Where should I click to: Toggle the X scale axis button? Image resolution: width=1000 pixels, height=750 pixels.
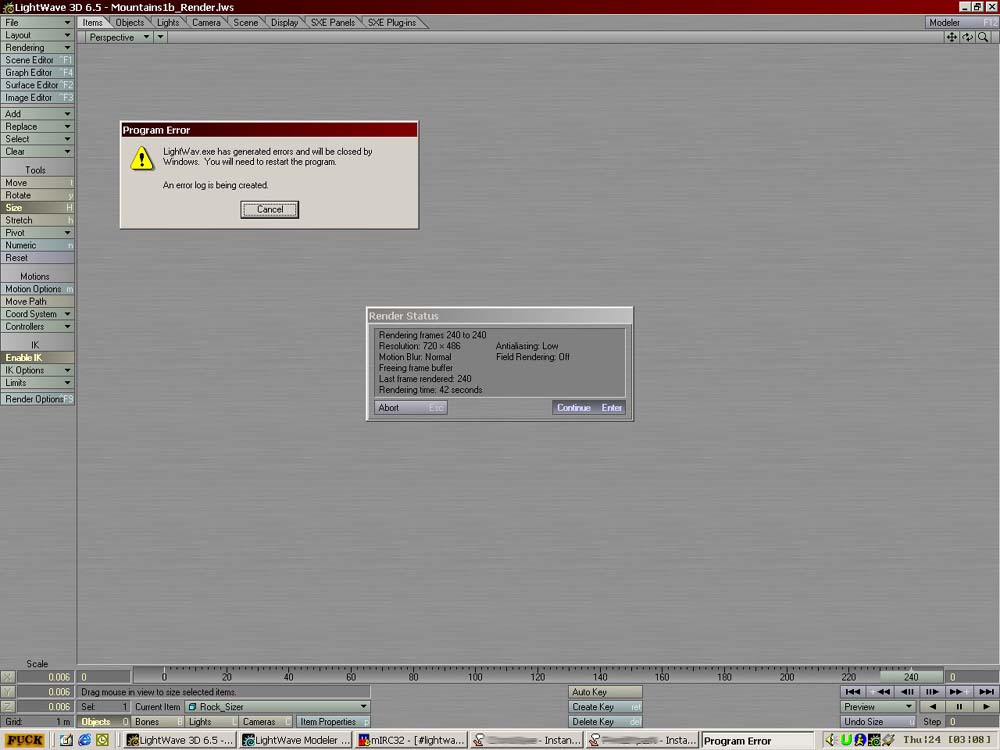(x=8, y=677)
